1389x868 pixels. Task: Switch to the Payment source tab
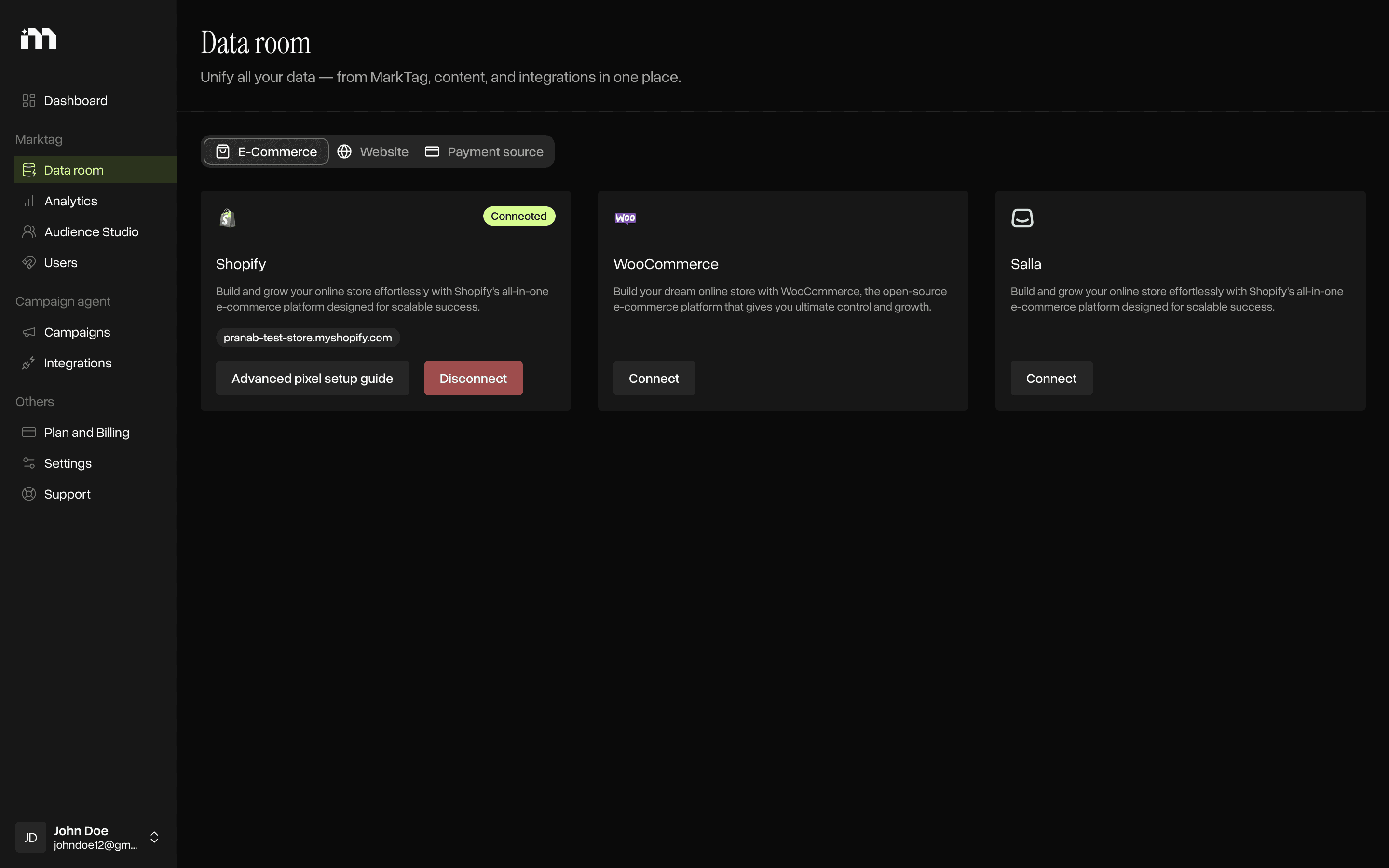(484, 151)
